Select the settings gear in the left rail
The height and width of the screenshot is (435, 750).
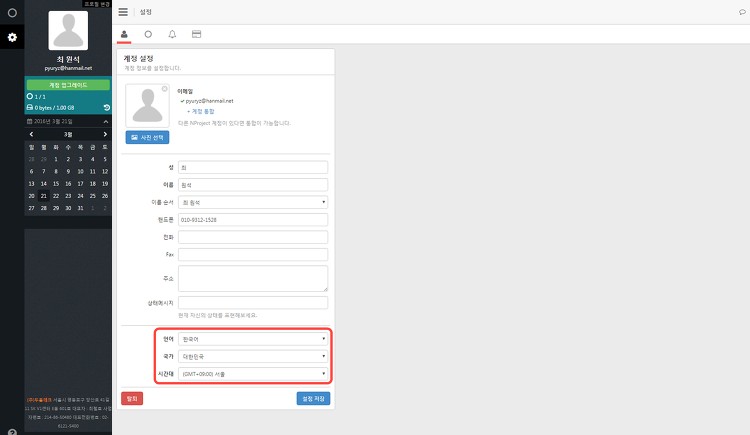click(x=12, y=37)
